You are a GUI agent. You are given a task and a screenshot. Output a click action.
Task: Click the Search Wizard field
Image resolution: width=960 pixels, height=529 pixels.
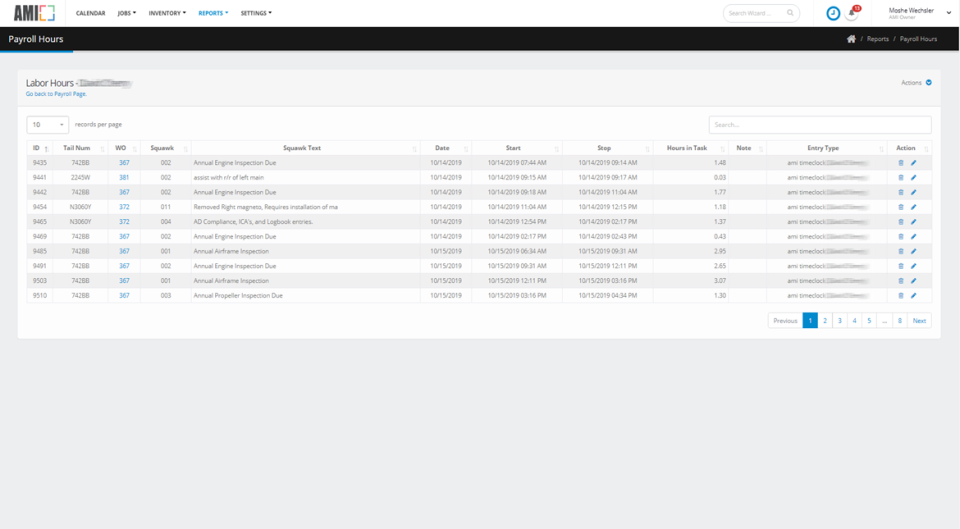pyautogui.click(x=761, y=13)
